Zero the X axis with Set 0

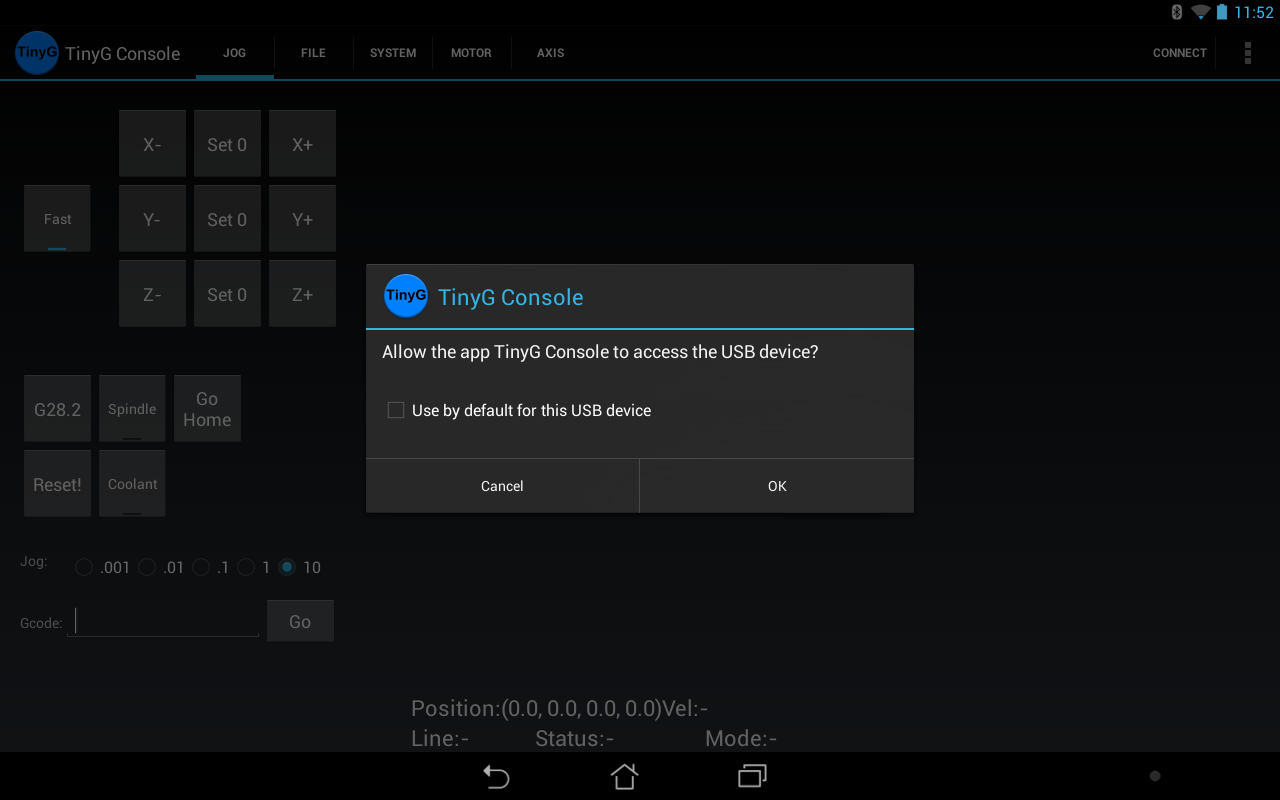point(227,144)
